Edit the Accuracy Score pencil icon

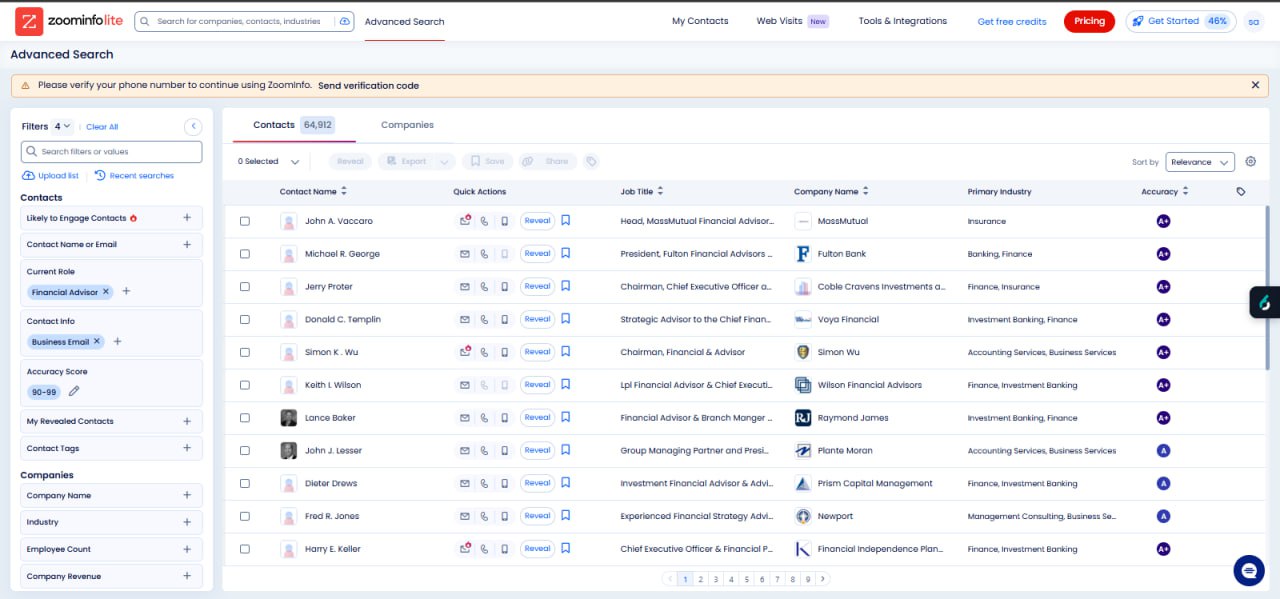(x=74, y=392)
